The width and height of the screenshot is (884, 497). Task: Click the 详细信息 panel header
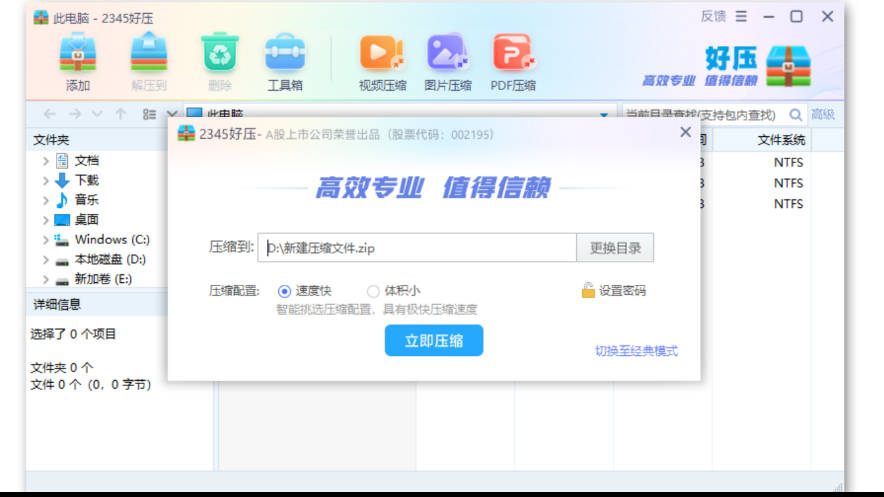coord(97,305)
